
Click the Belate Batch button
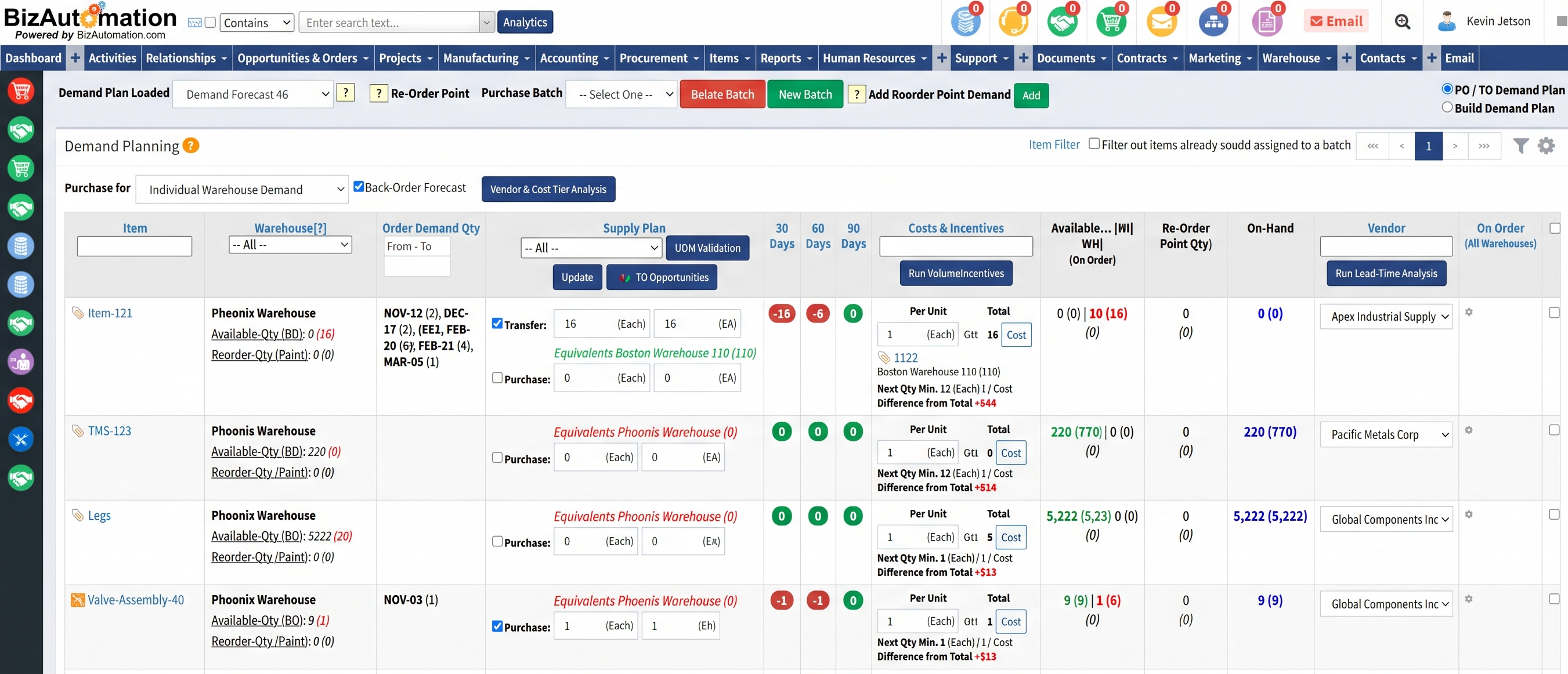point(722,95)
